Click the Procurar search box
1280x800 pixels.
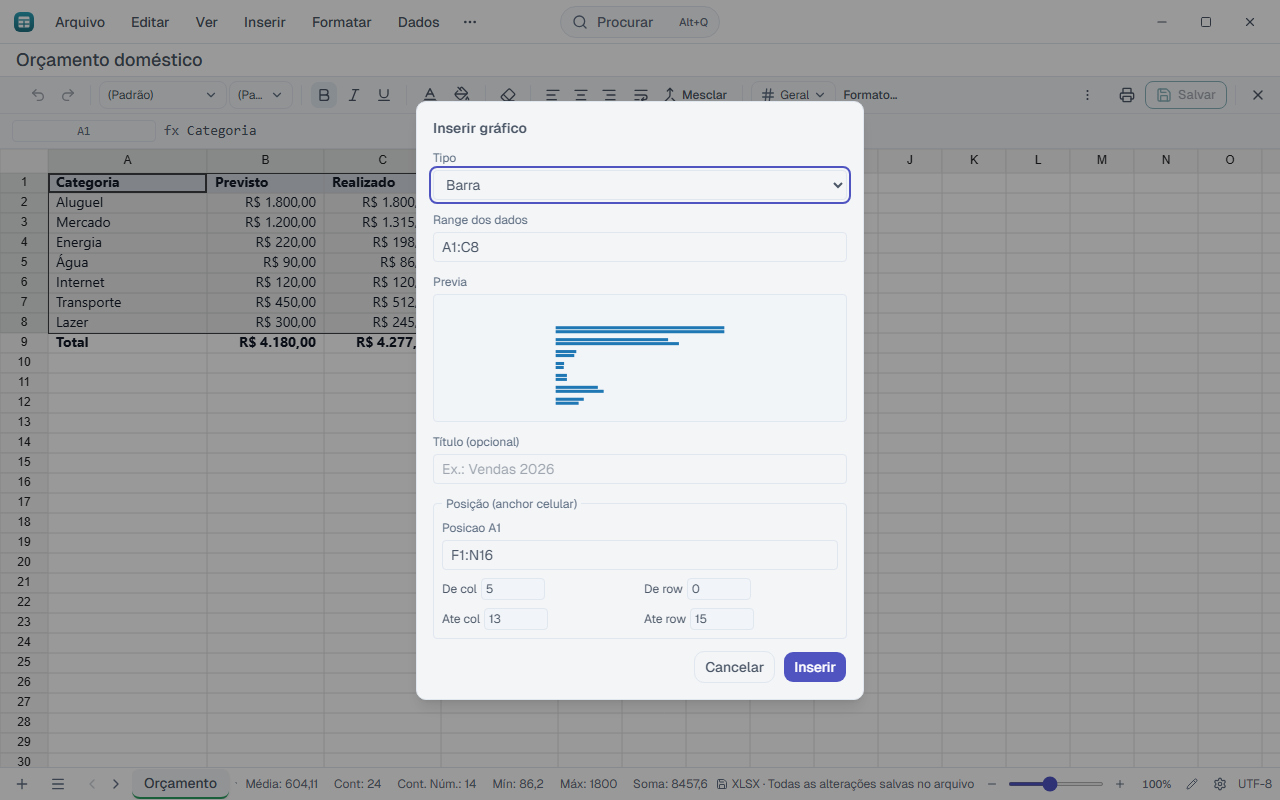pyautogui.click(x=640, y=22)
